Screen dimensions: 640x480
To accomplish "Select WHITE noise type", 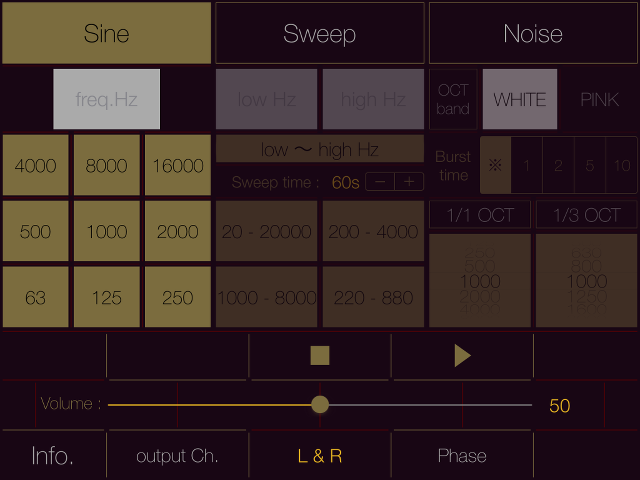I will (x=520, y=100).
